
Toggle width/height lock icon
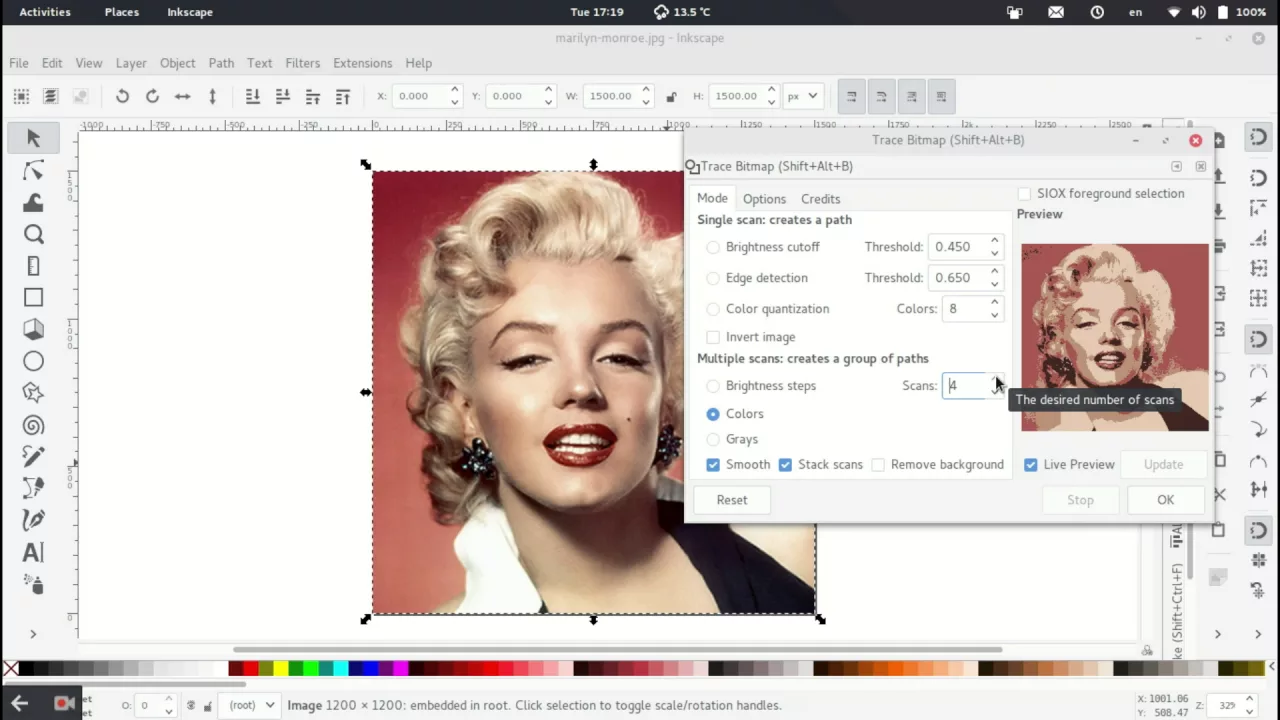coord(671,96)
